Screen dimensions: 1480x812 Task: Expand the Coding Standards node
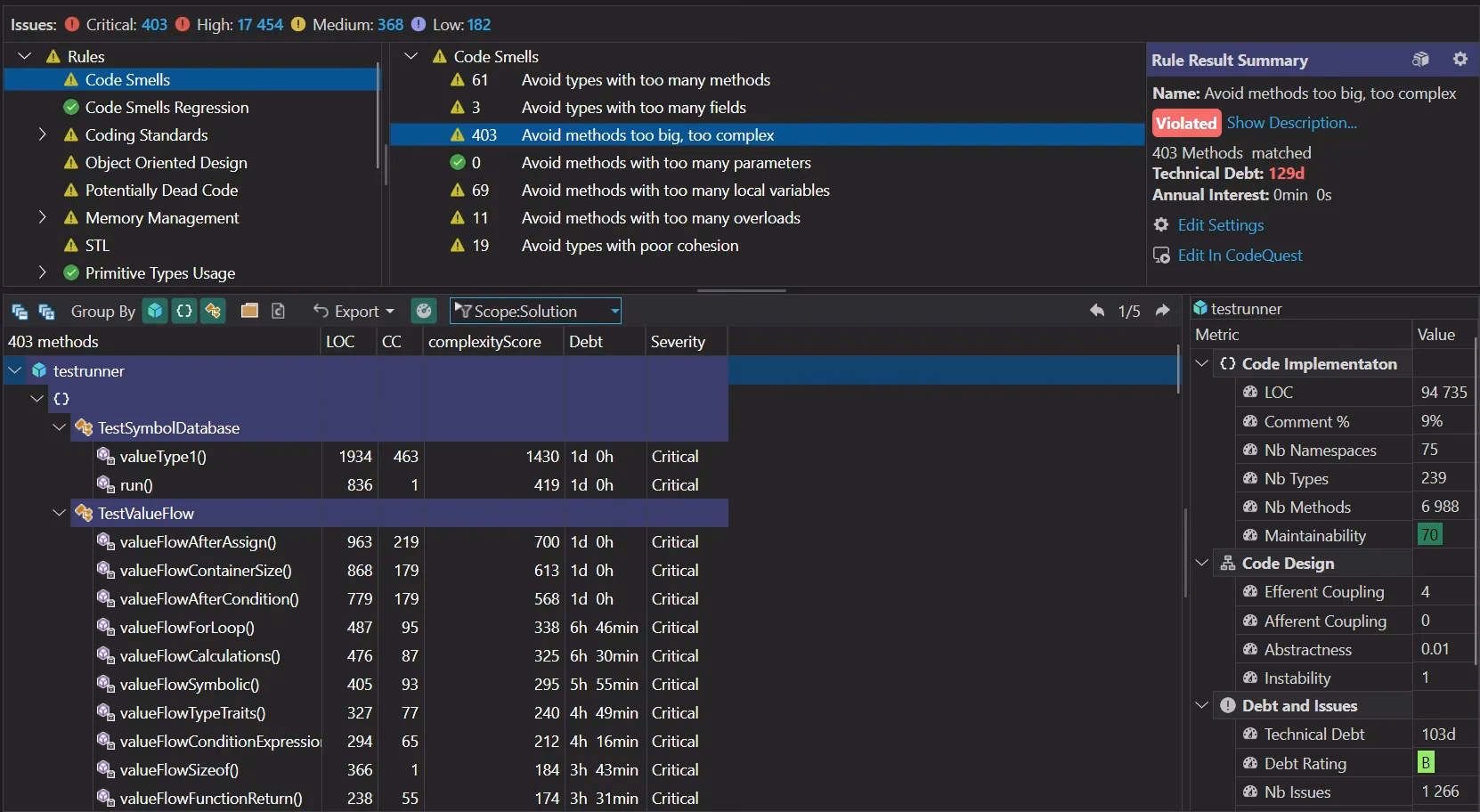(x=42, y=134)
